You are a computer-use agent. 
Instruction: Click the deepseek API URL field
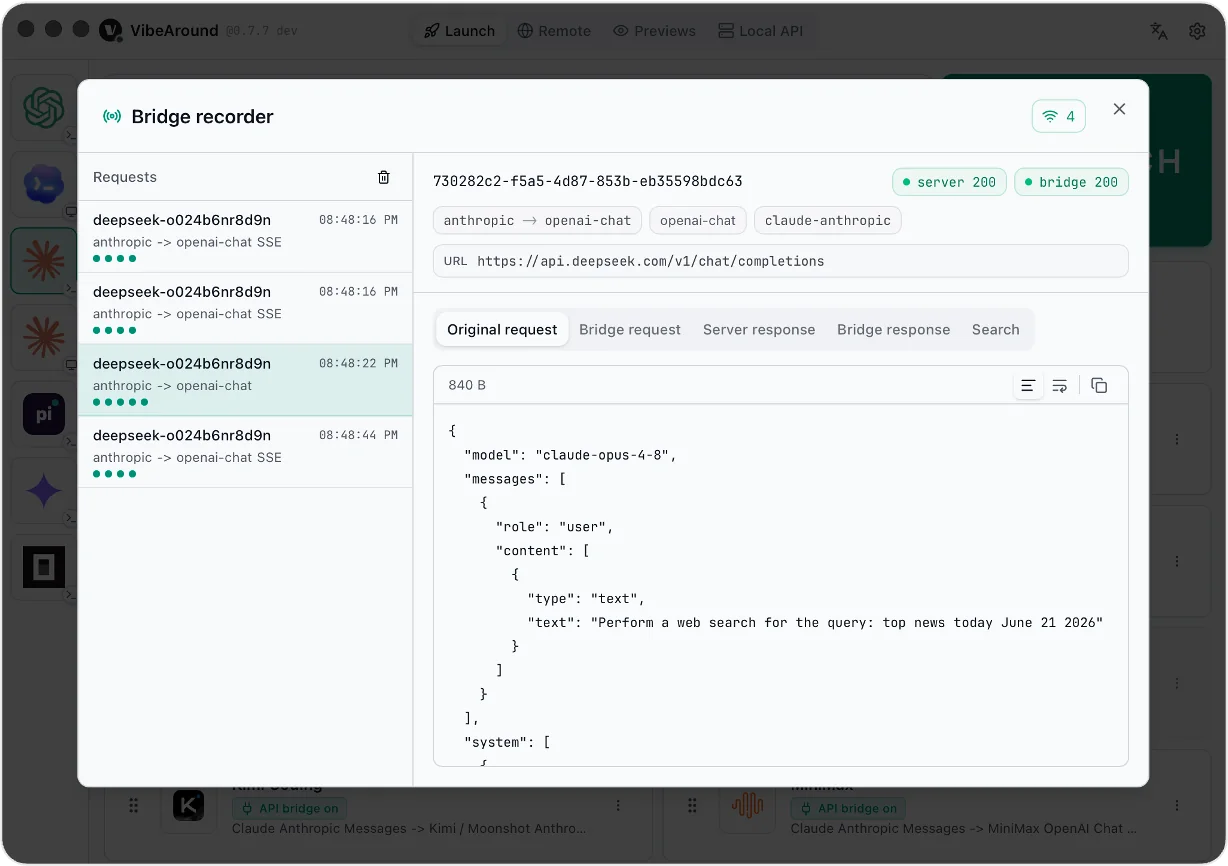point(781,261)
